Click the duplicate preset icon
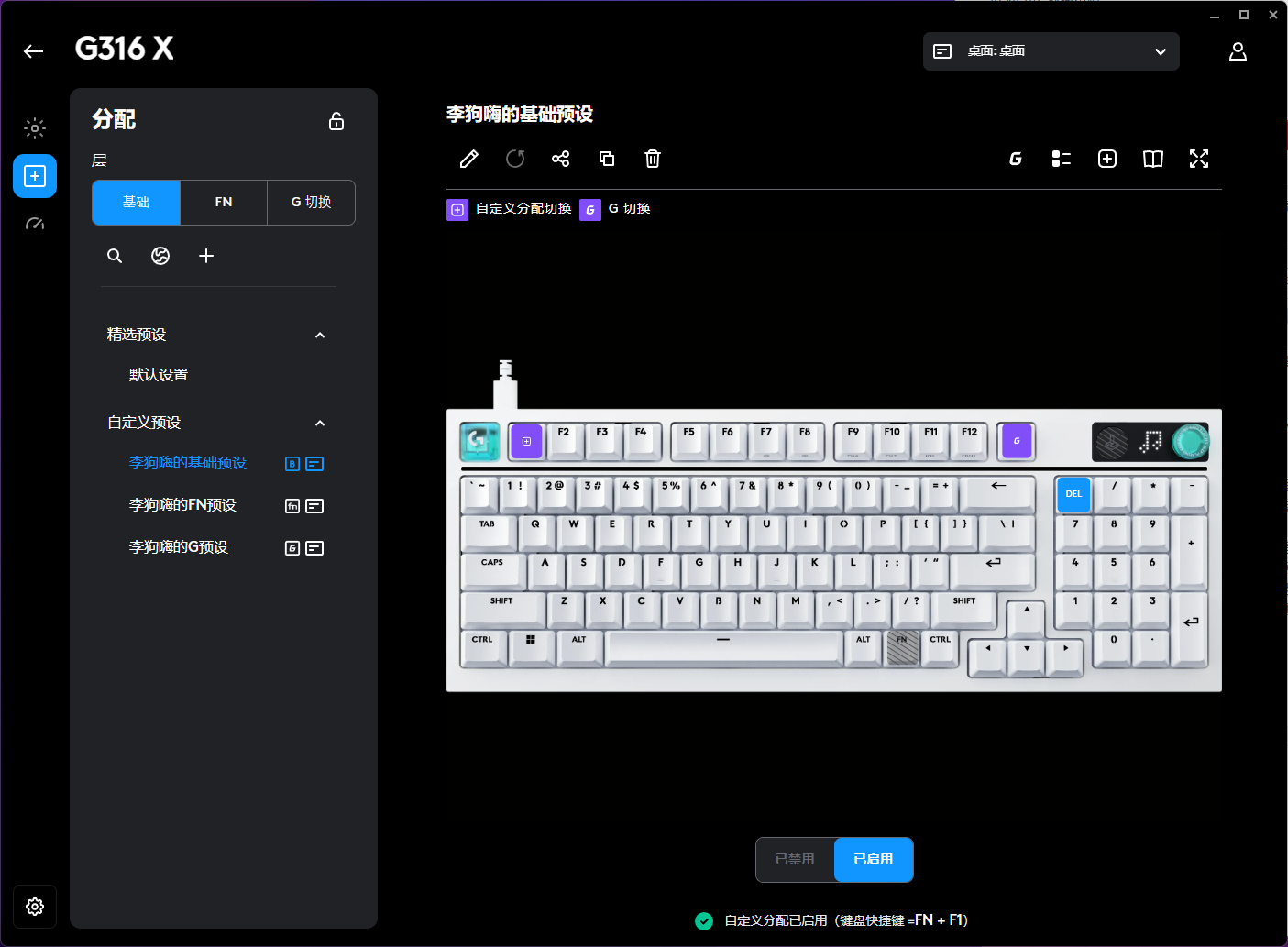Screen dimensions: 1288x947 pos(606,159)
